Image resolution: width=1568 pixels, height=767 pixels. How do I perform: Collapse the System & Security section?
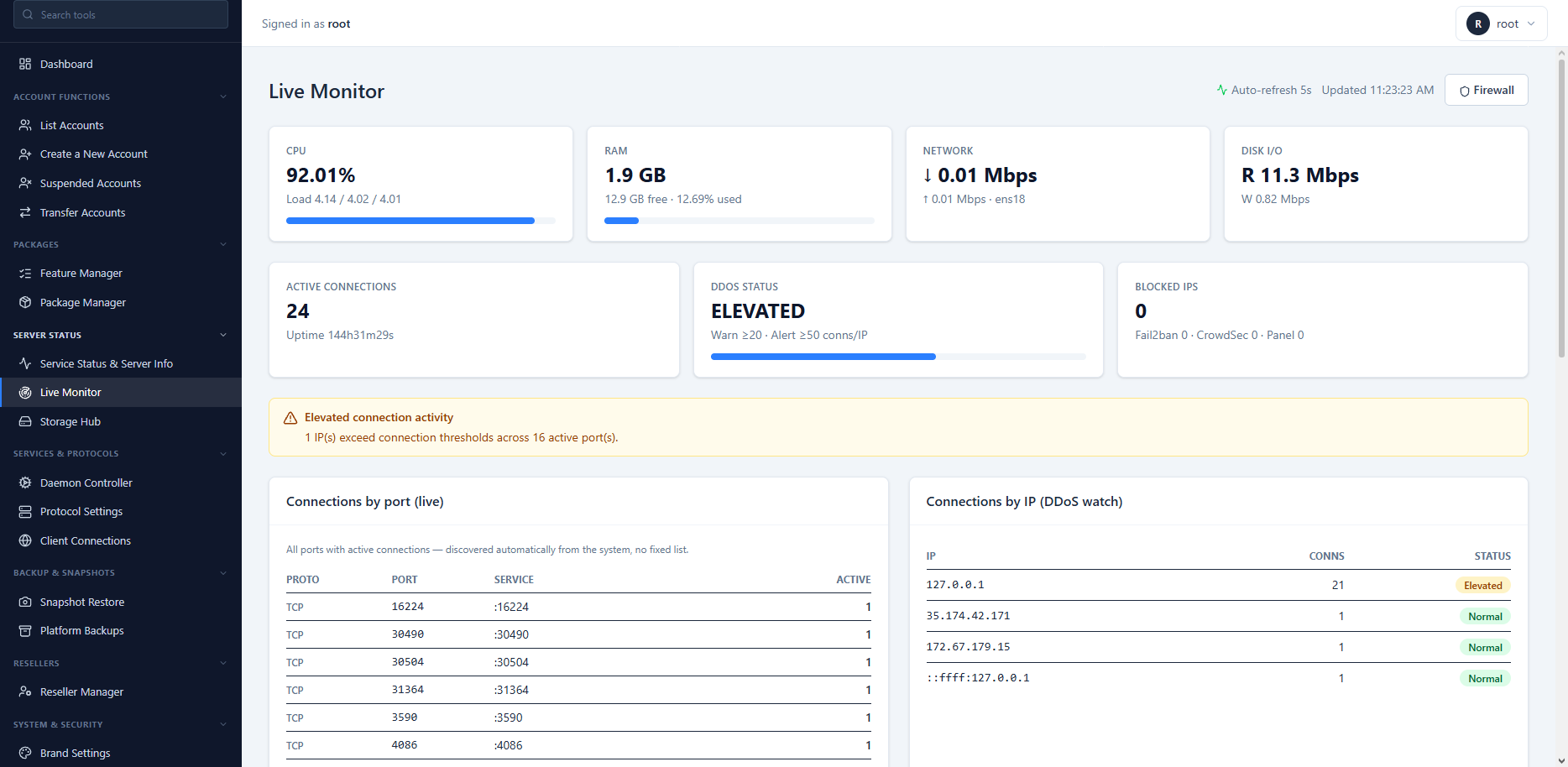point(223,724)
